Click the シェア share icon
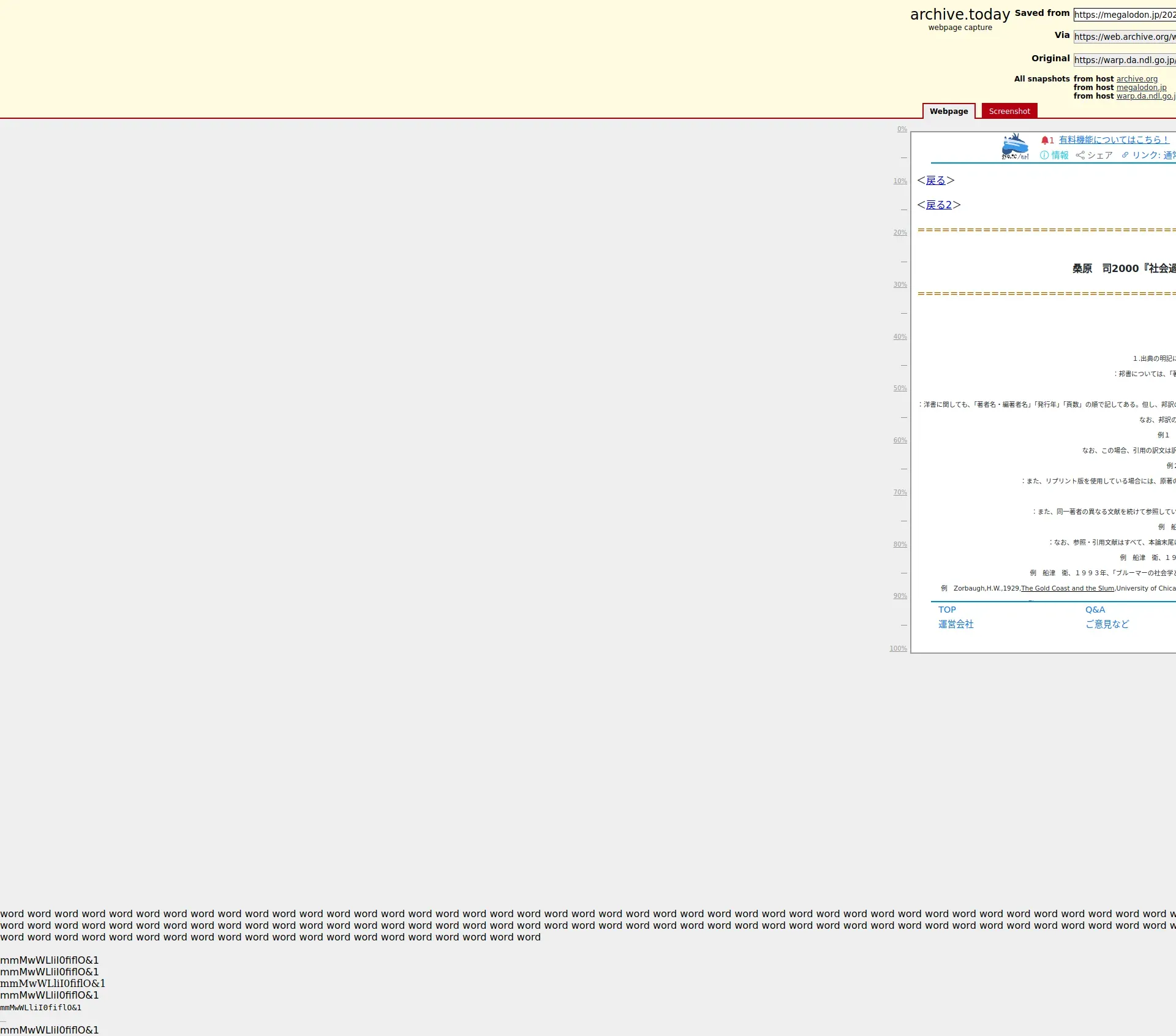The height and width of the screenshot is (1036, 1176). [x=1080, y=156]
